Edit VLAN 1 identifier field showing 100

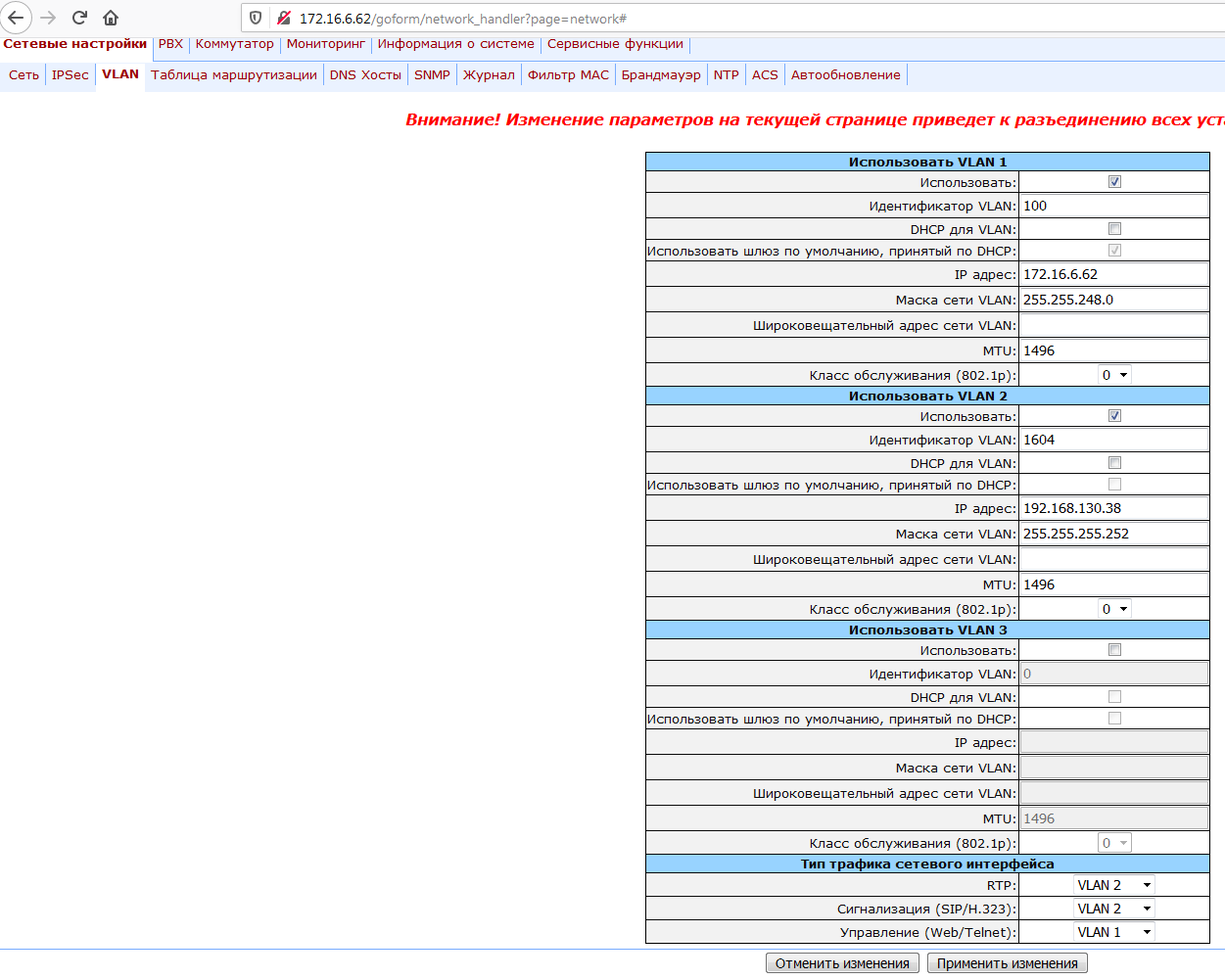point(1114,206)
